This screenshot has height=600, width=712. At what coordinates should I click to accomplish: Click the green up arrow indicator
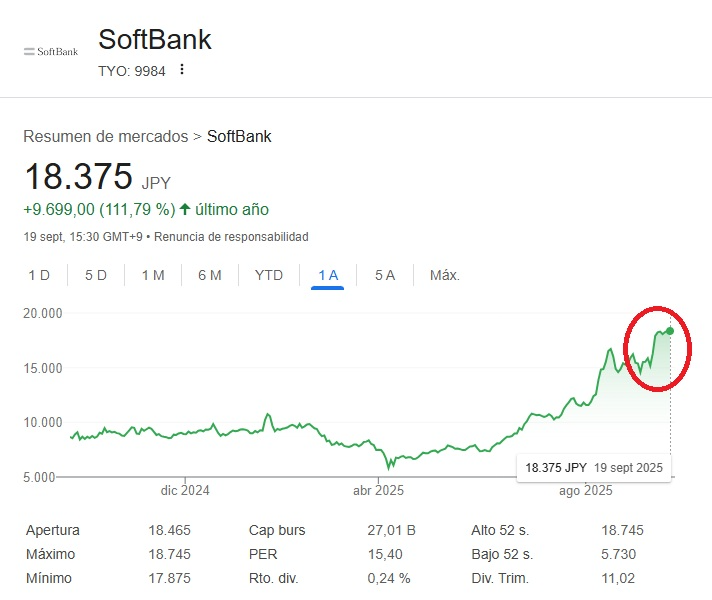[185, 210]
